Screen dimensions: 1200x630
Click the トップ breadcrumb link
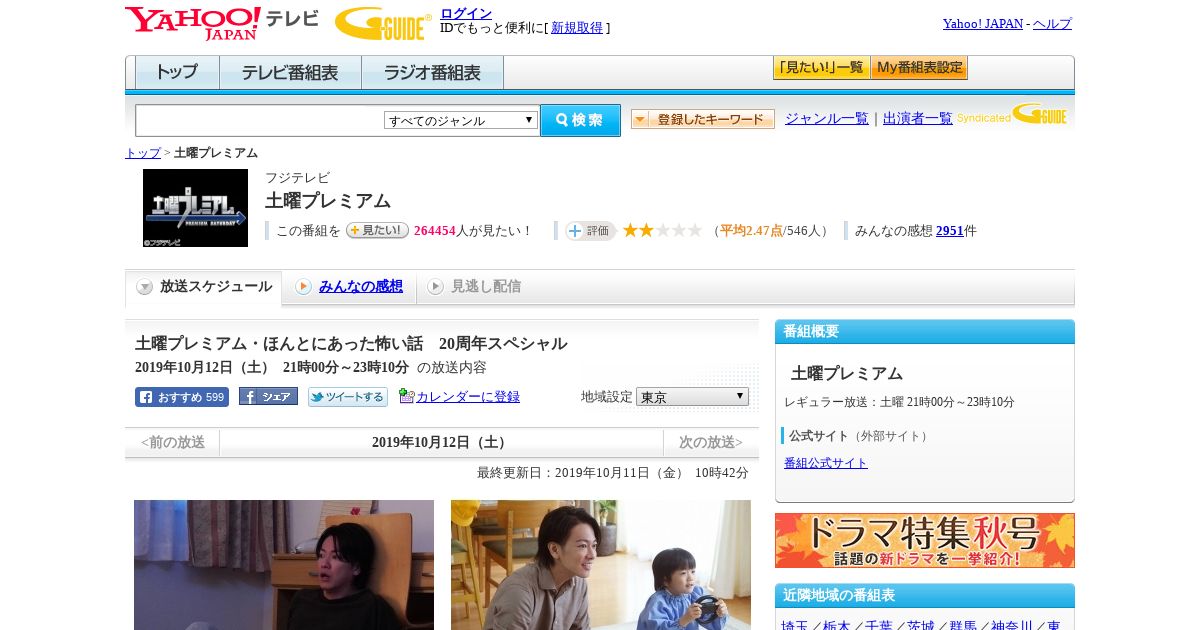[x=143, y=153]
